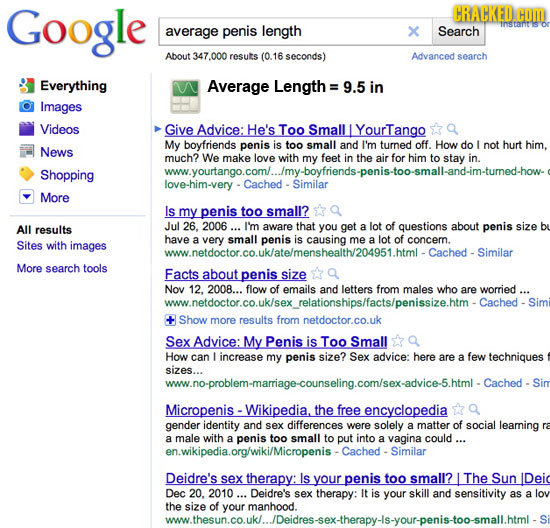
Task: Click the News newspaper icon
Action: (27, 152)
